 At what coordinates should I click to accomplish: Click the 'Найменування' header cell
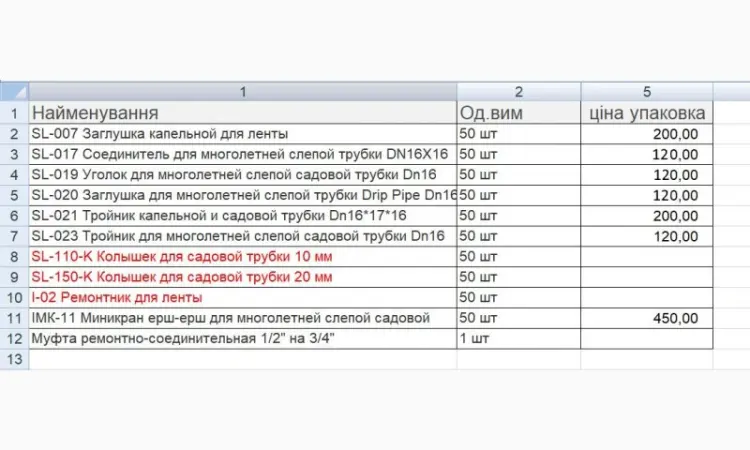click(243, 113)
